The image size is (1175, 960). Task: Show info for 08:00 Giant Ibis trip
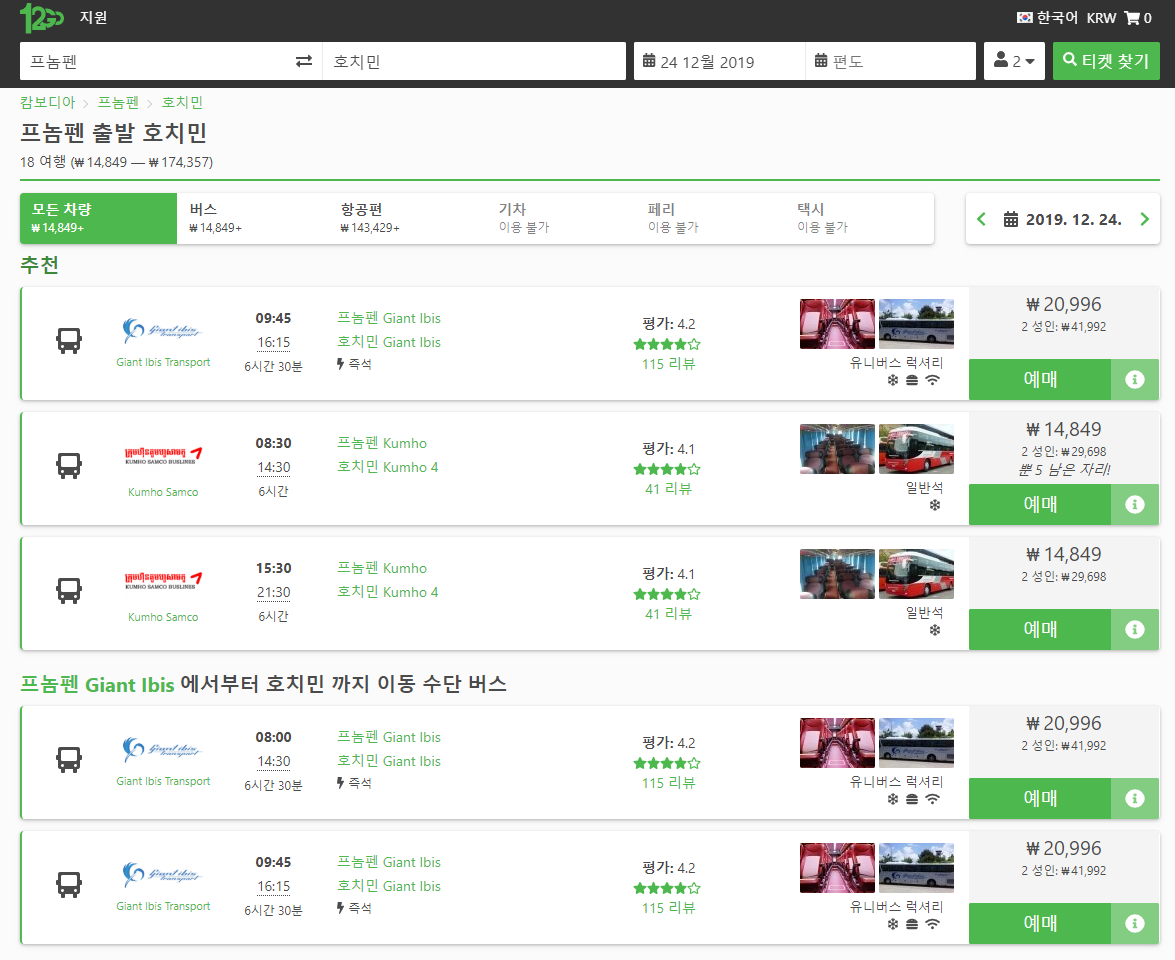coord(1135,798)
